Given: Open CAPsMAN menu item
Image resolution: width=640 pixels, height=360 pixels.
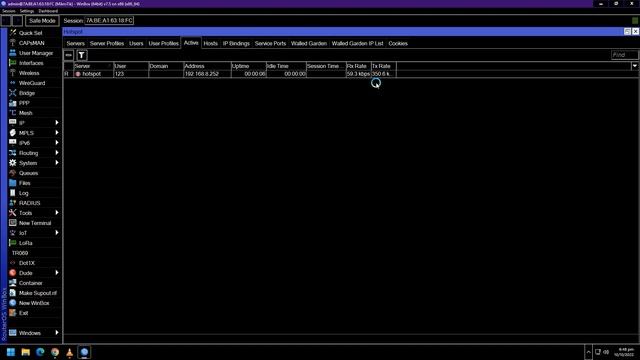Looking at the screenshot, I should click(x=31, y=43).
